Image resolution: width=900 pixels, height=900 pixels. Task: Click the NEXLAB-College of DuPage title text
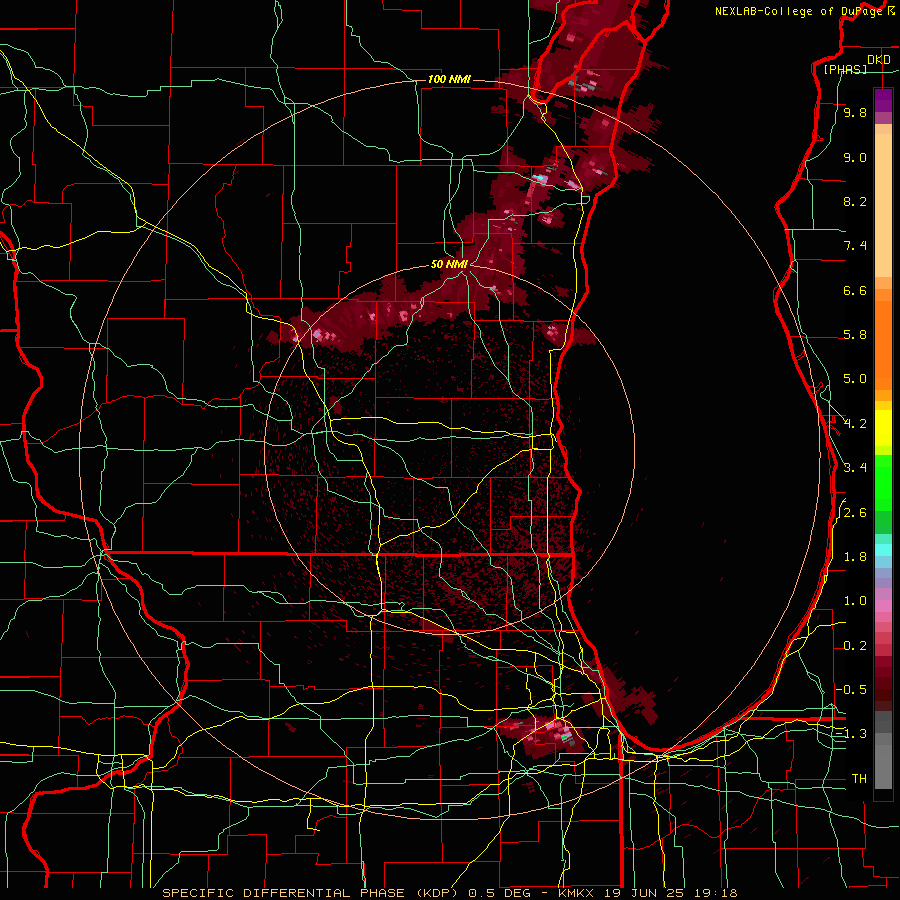[x=798, y=11]
